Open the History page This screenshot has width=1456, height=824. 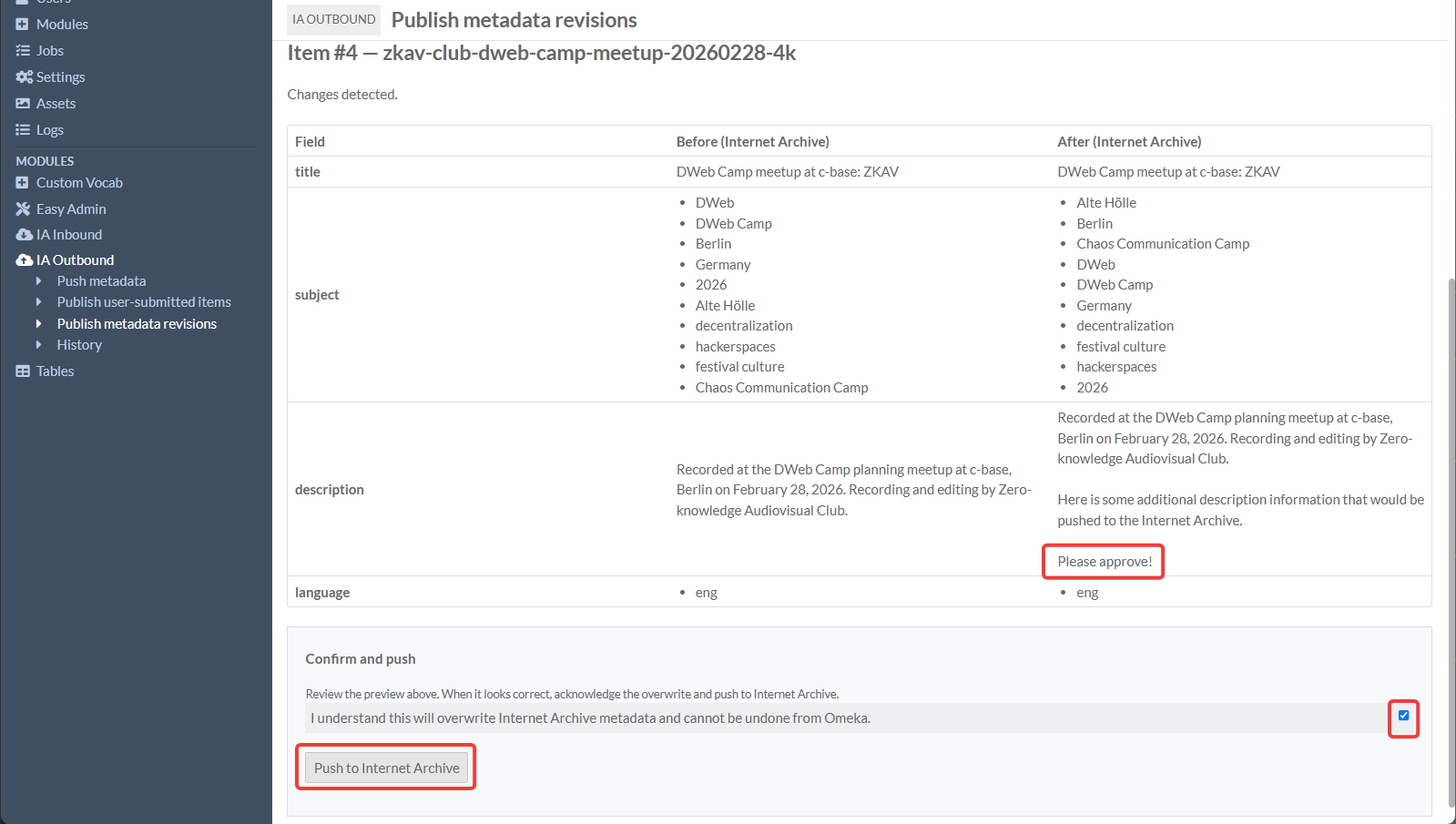point(79,345)
